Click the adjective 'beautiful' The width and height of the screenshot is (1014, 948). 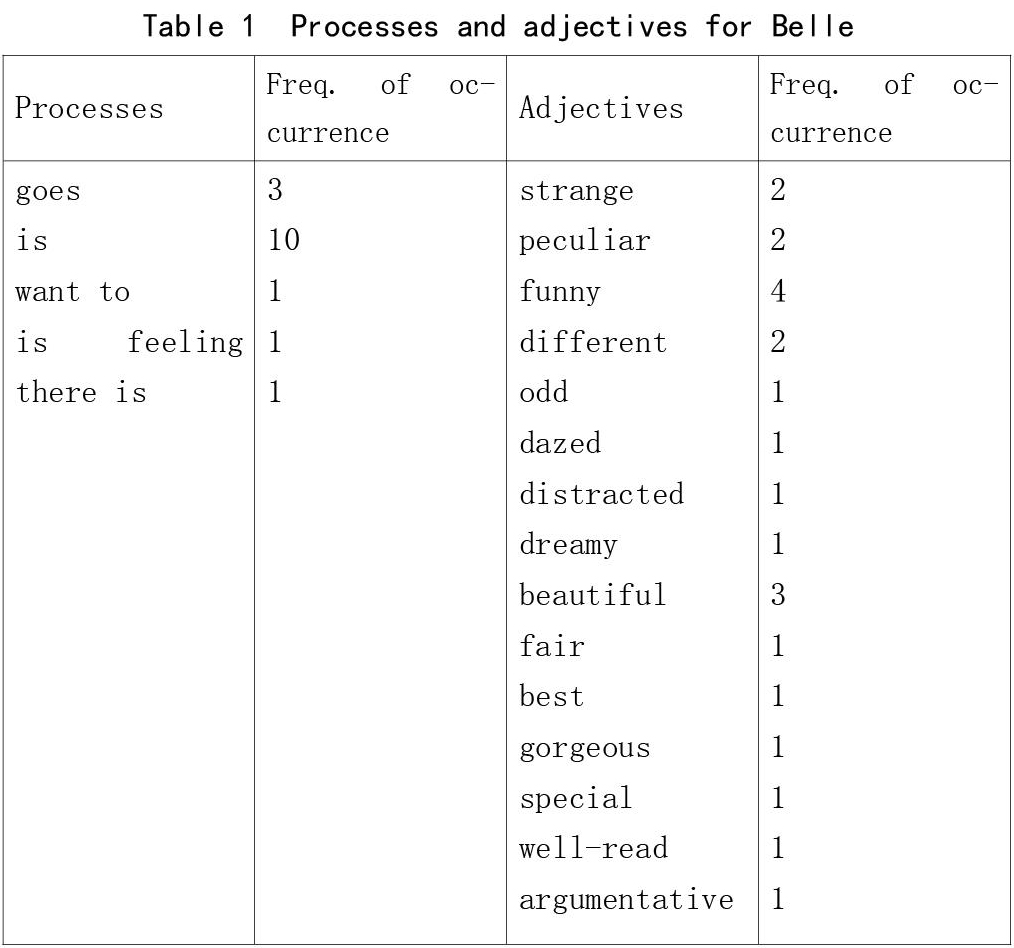pyautogui.click(x=592, y=595)
